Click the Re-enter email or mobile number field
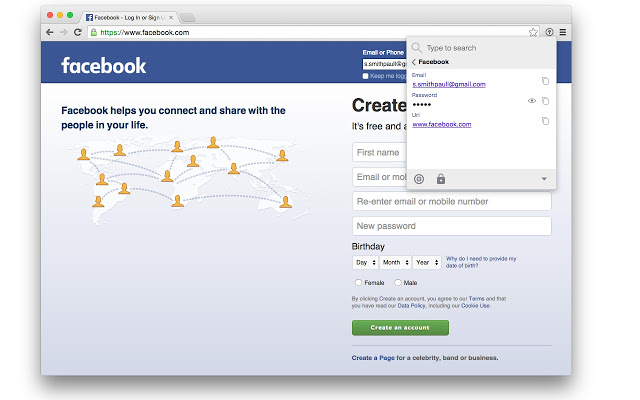This screenshot has width=640, height=400. 452,201
